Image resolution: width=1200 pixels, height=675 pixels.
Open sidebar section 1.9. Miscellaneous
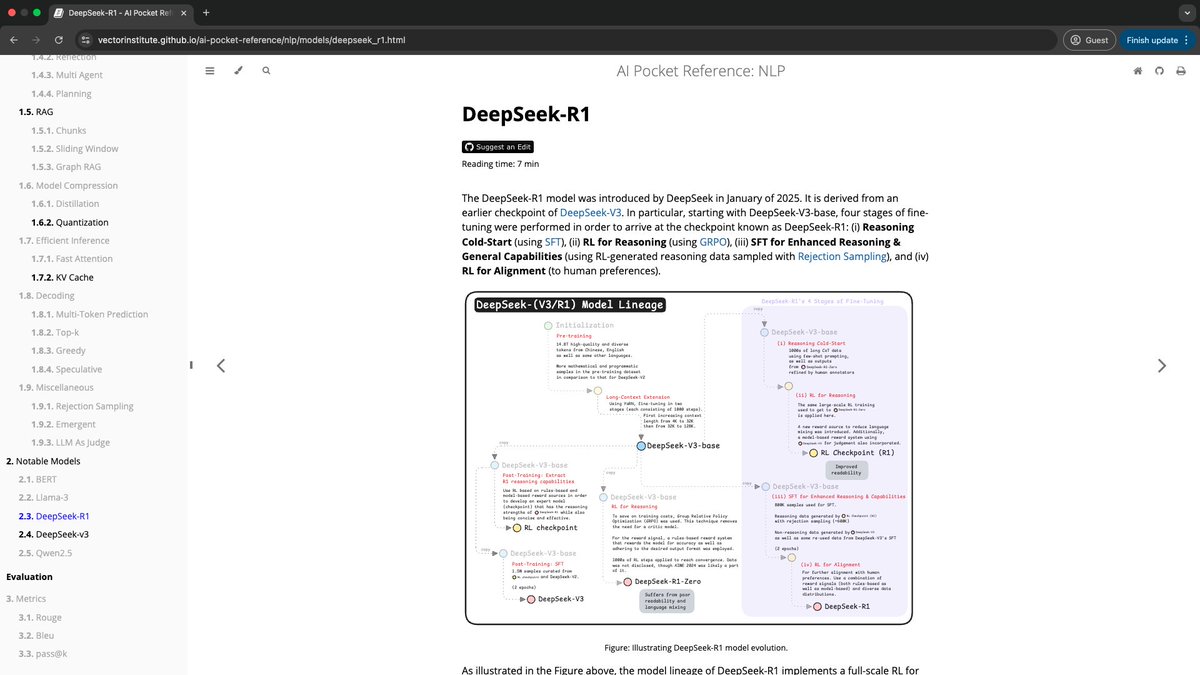pos(56,387)
